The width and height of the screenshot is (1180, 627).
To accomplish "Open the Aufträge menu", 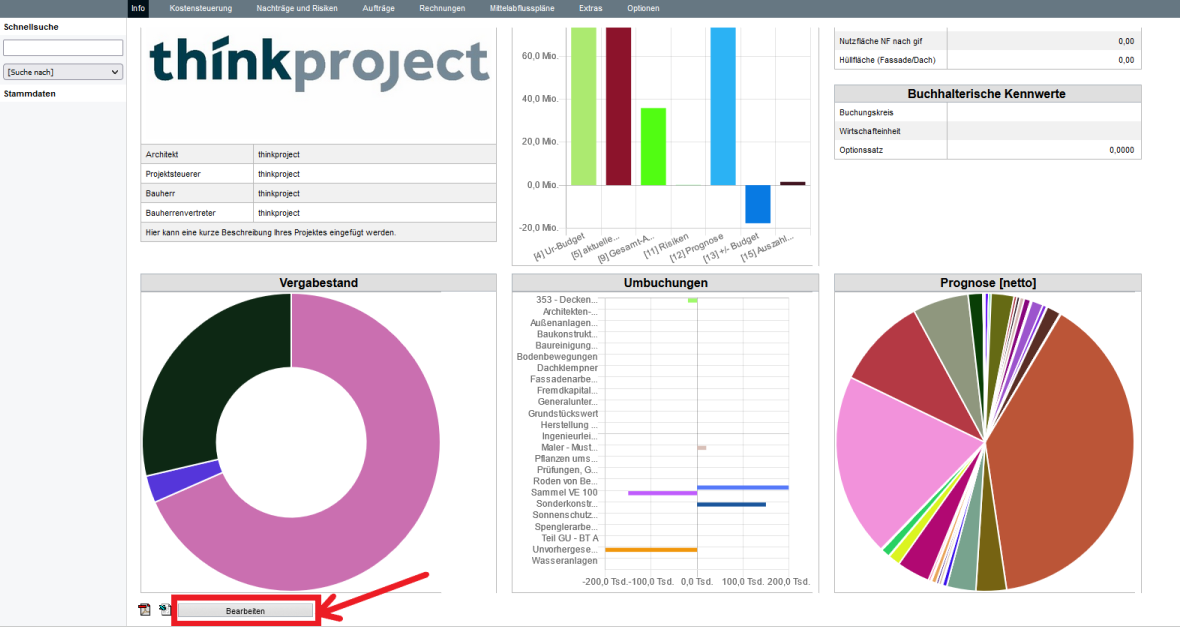I will (x=379, y=8).
